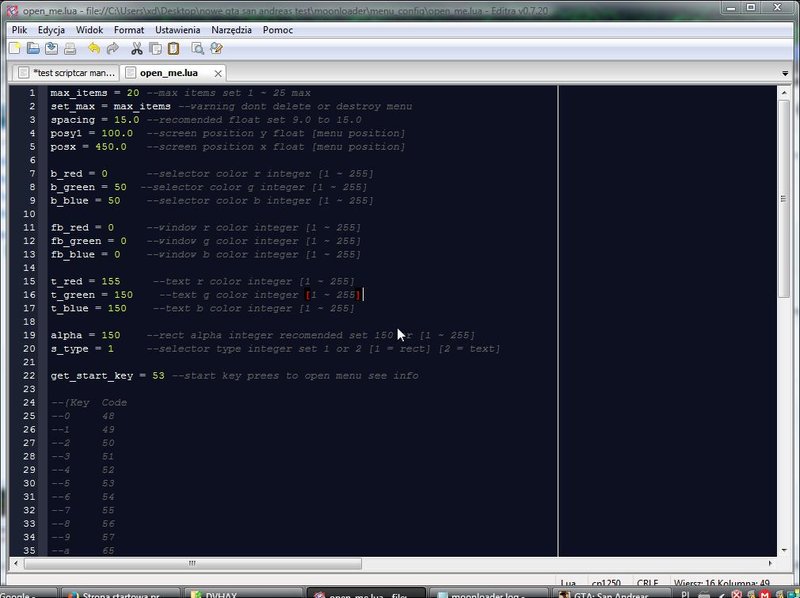Click the Print toolbar icon
800x598 pixels.
(70, 48)
